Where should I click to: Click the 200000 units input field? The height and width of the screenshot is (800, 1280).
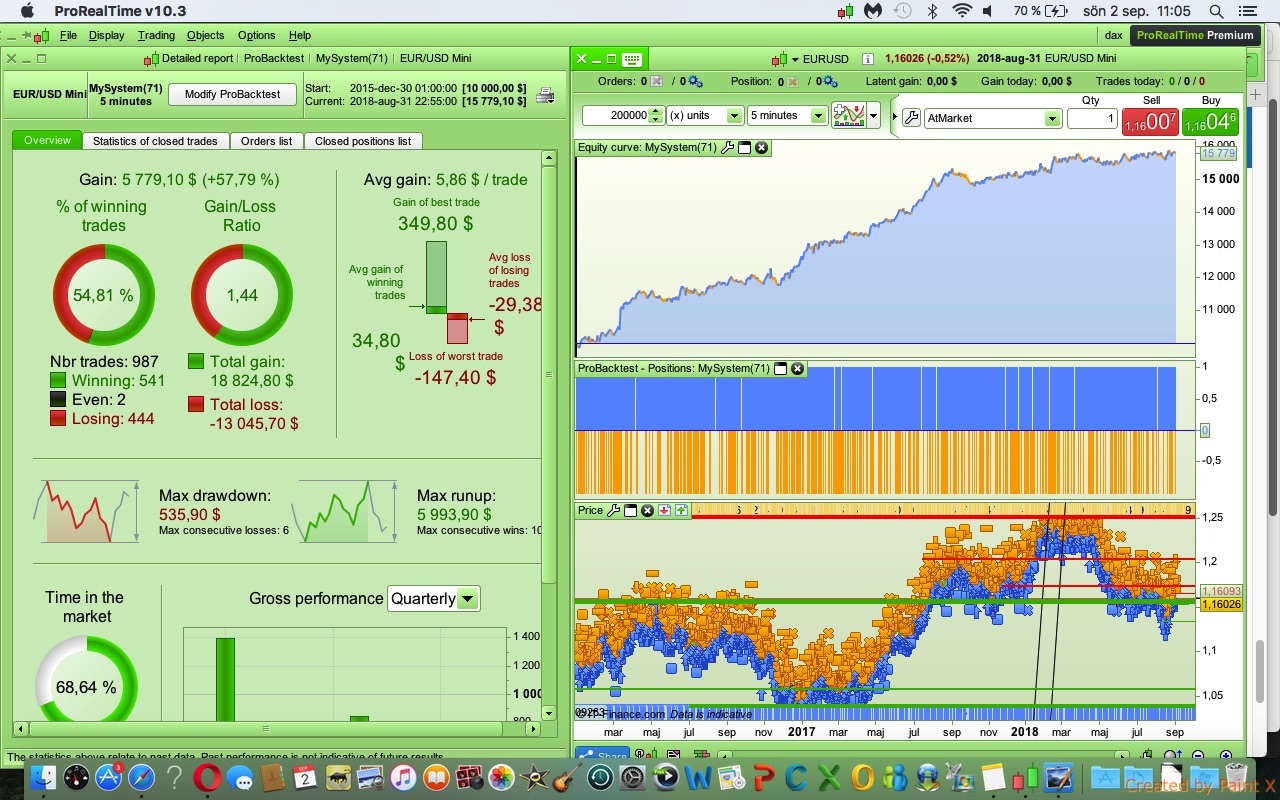pyautogui.click(x=615, y=116)
